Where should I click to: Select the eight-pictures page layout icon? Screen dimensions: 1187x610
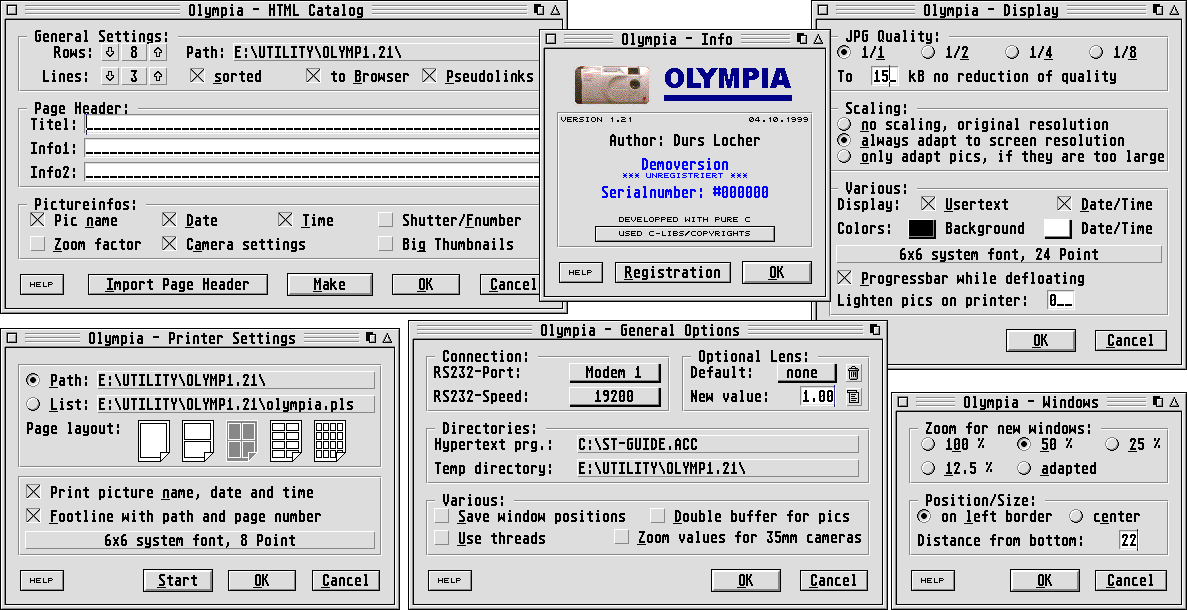[285, 441]
